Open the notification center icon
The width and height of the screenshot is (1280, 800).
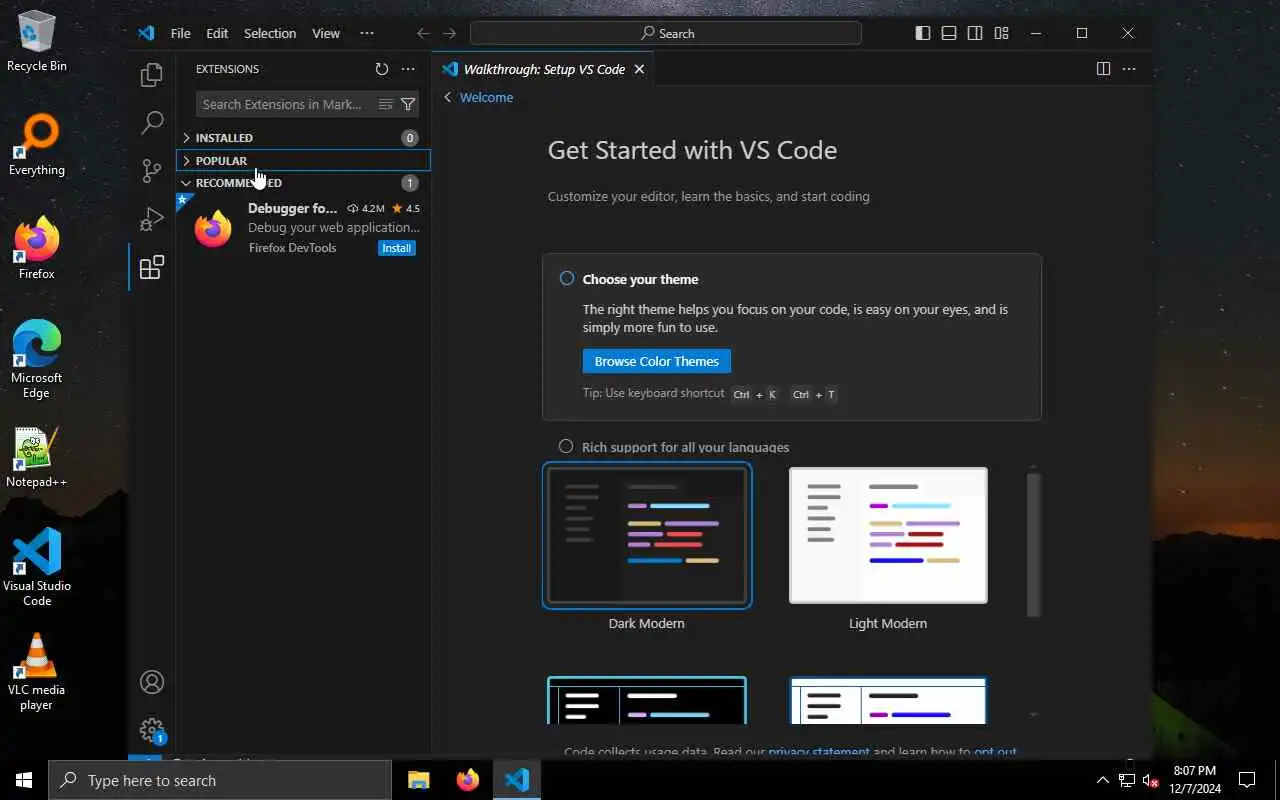[1247, 780]
